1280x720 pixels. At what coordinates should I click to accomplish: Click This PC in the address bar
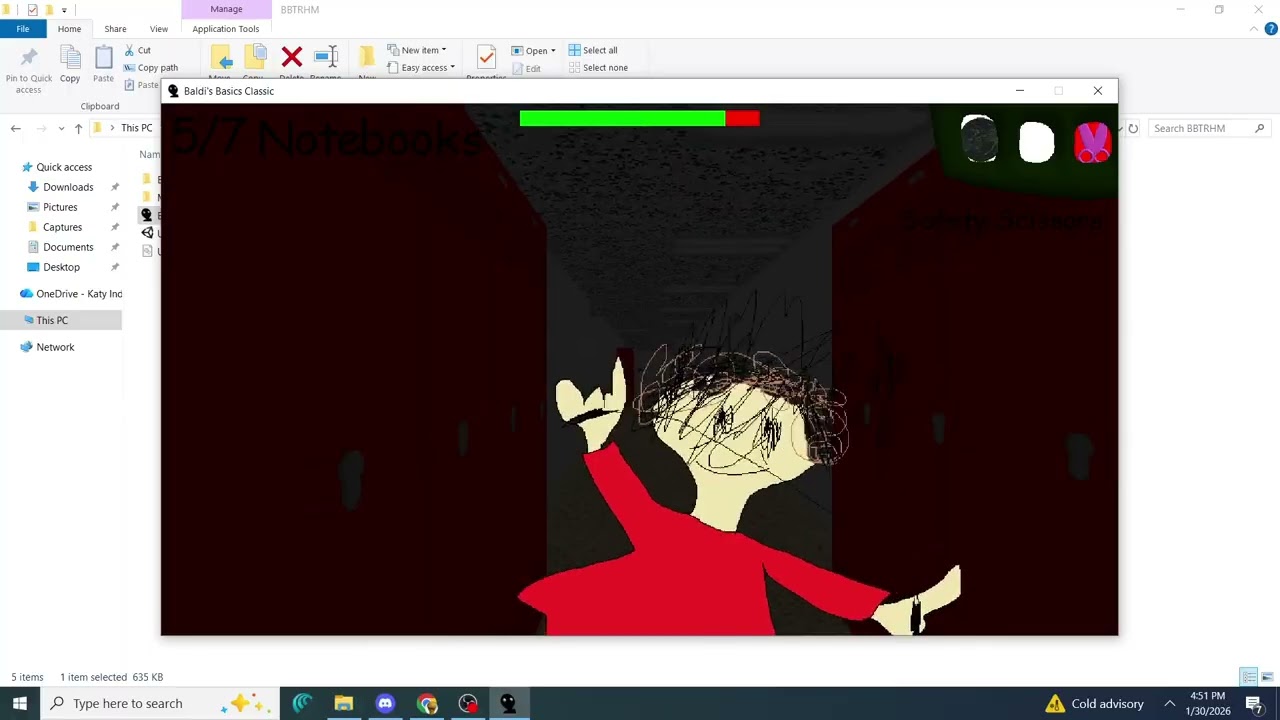point(137,128)
